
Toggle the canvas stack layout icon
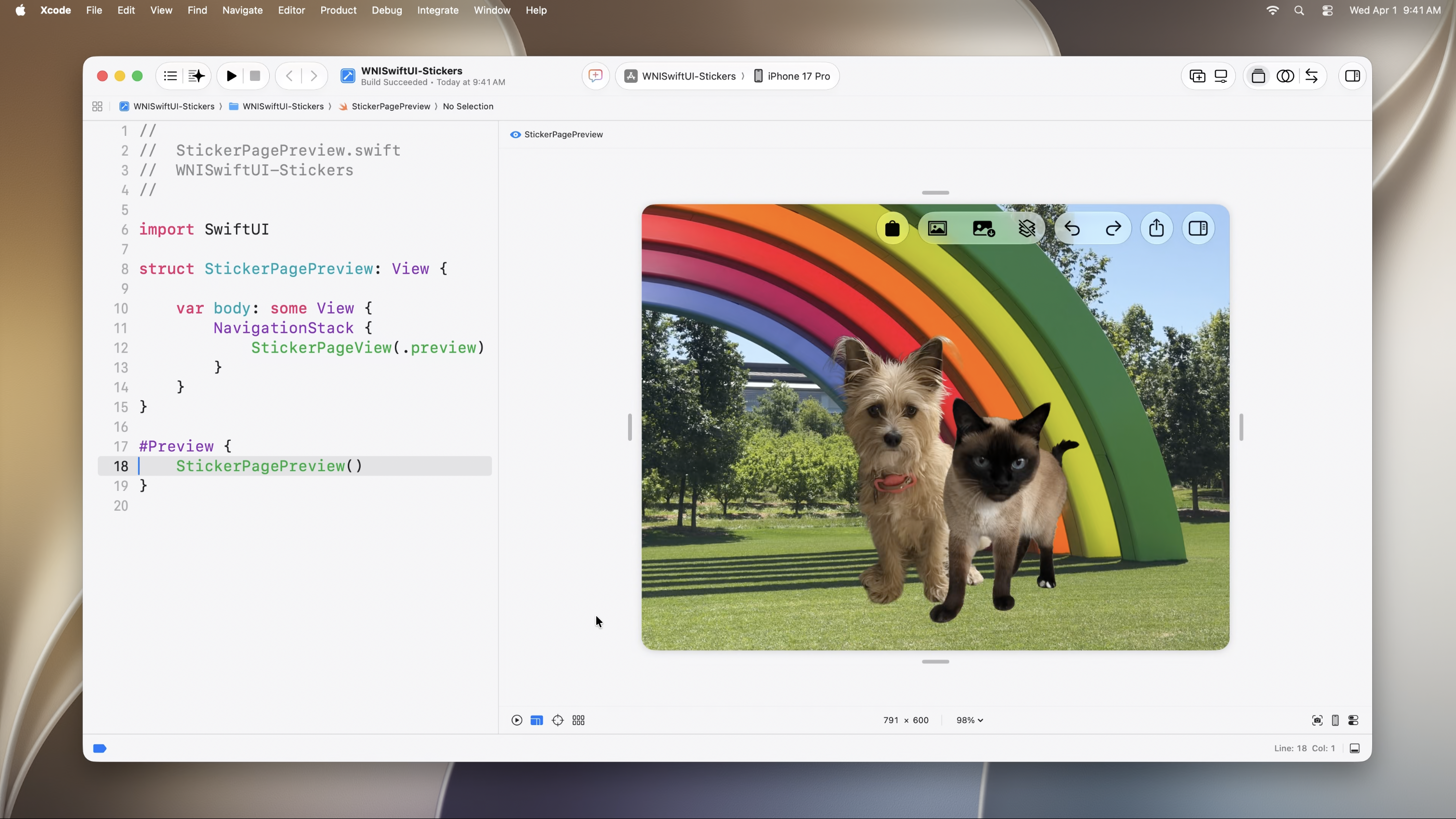tap(1258, 76)
